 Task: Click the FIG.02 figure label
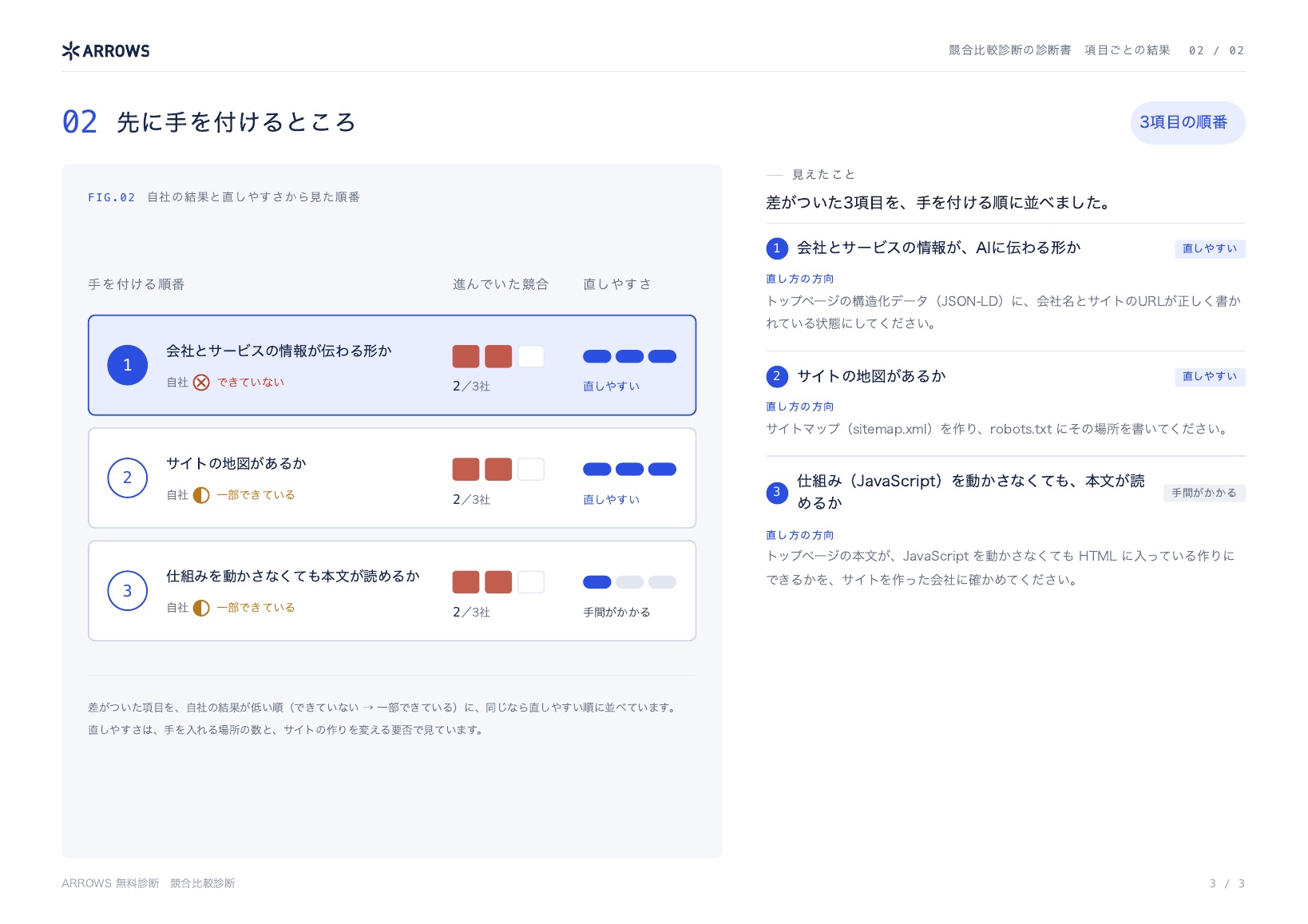coord(112,197)
